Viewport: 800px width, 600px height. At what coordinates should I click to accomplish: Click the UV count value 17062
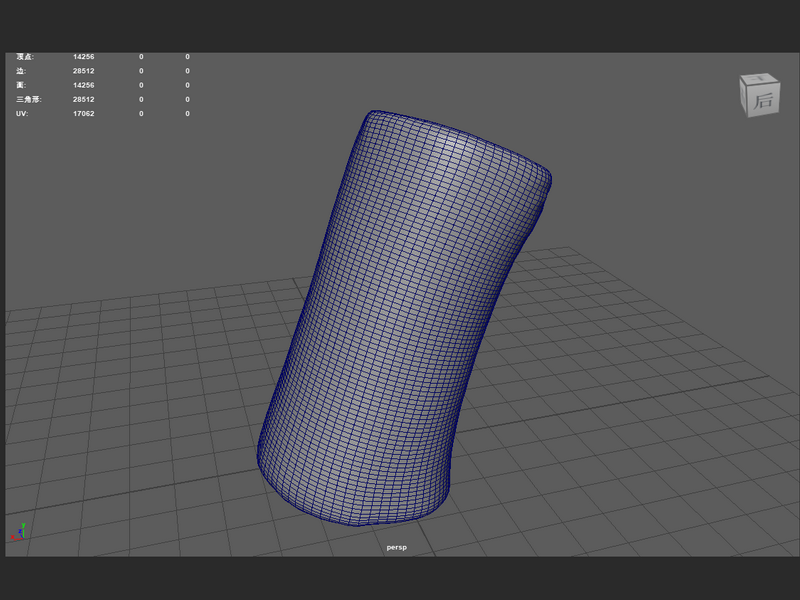pyautogui.click(x=84, y=114)
